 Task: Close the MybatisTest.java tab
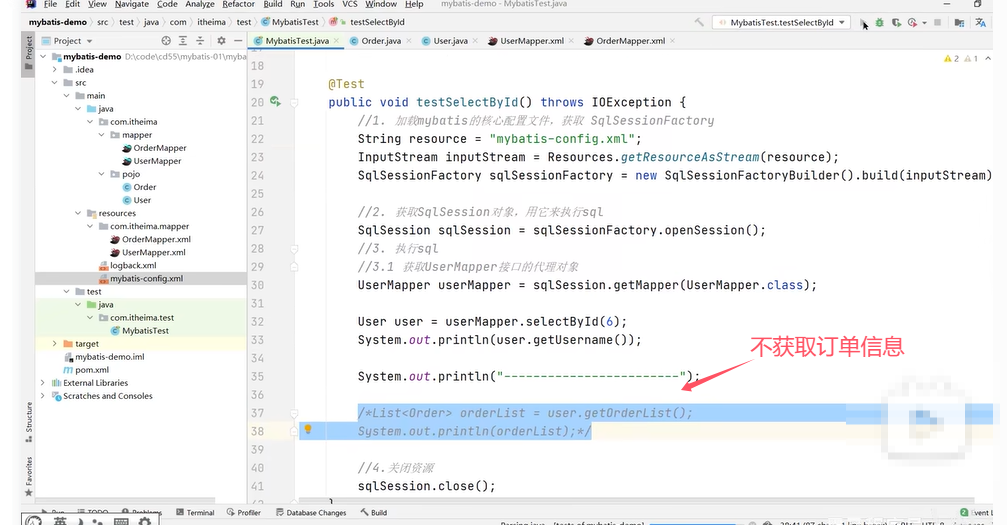click(x=337, y=40)
